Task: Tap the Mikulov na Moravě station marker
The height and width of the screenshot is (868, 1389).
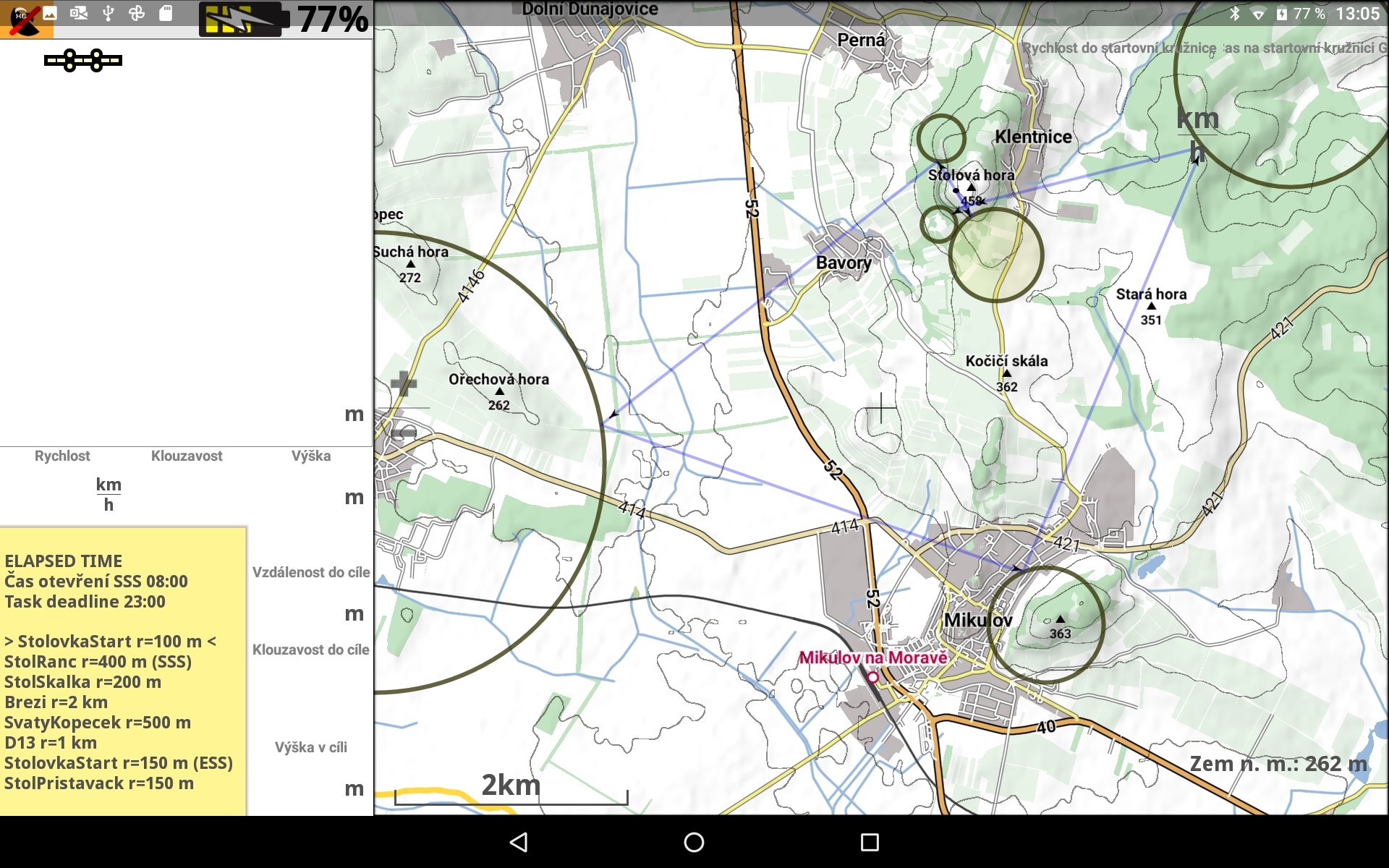Action: (873, 677)
